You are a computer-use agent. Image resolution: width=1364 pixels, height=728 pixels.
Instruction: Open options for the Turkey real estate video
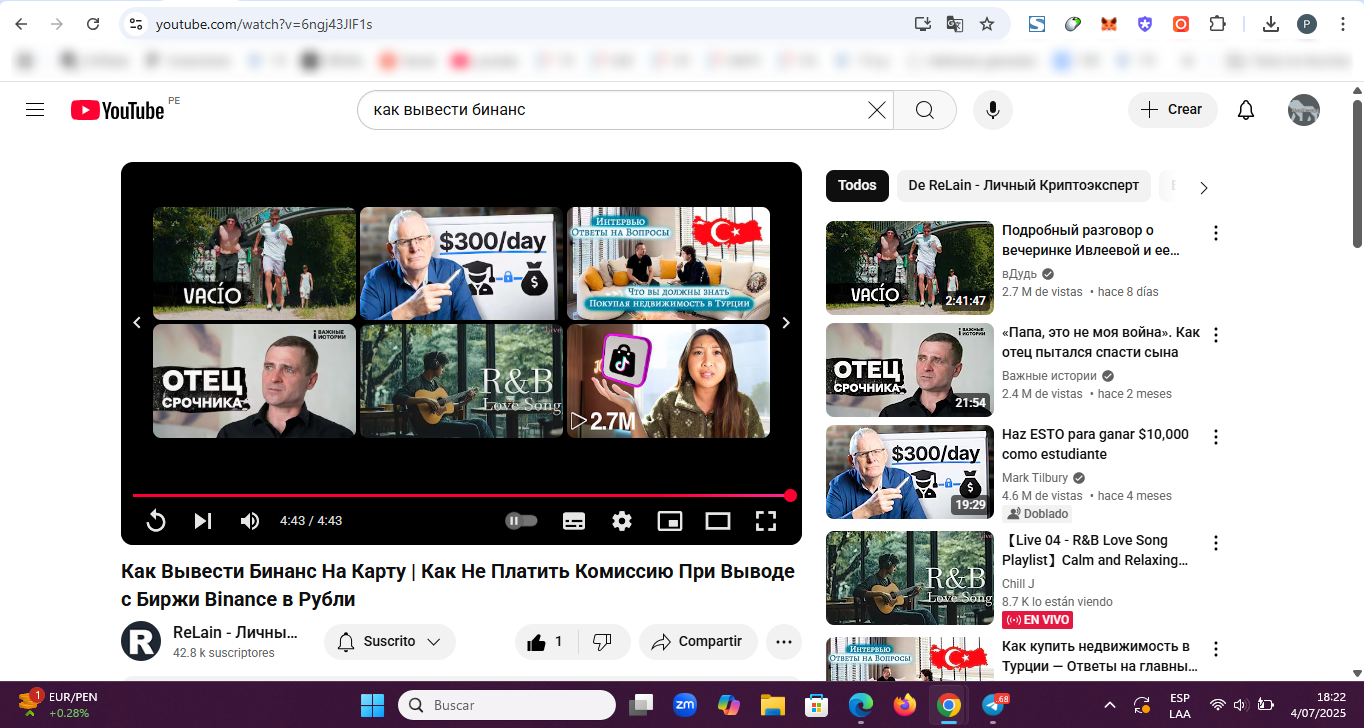(x=1216, y=649)
